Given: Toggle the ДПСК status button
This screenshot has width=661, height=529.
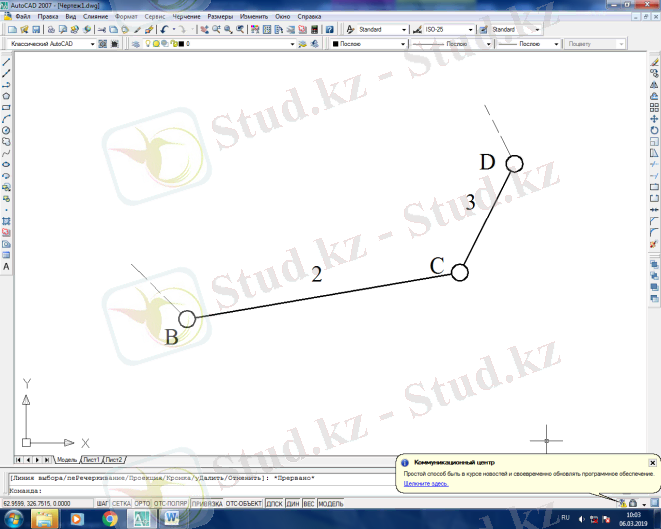Looking at the screenshot, I should [x=274, y=503].
